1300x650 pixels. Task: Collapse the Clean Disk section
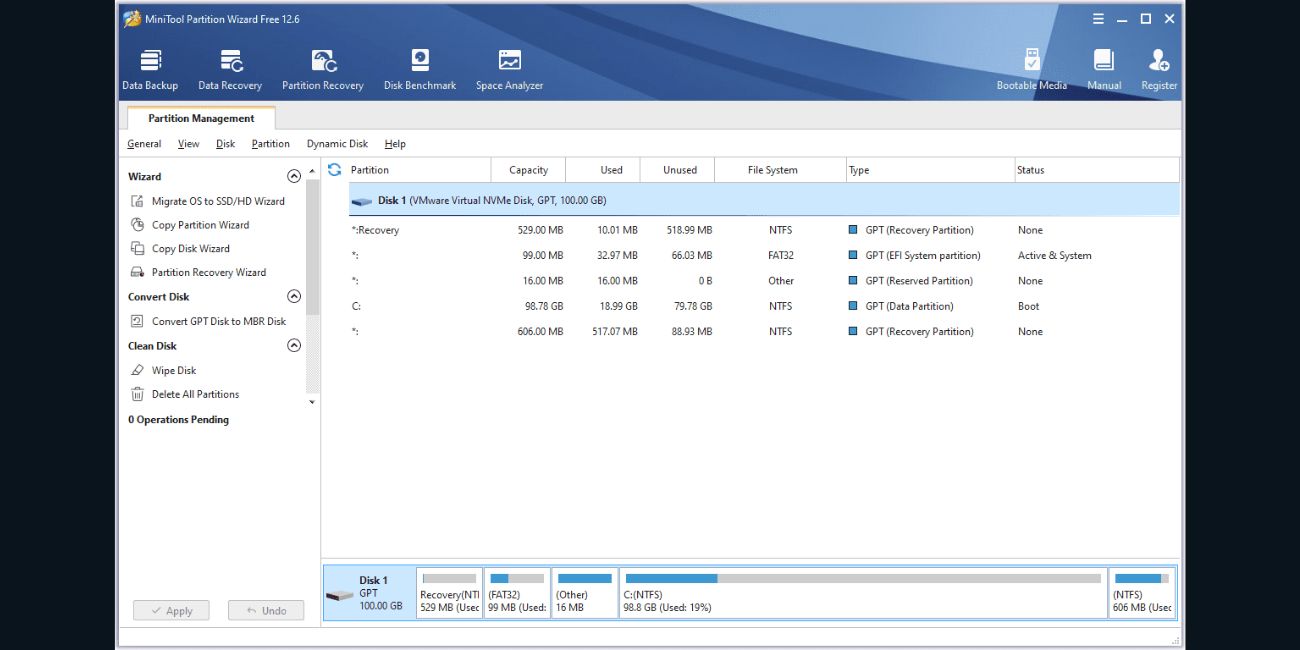coord(293,345)
